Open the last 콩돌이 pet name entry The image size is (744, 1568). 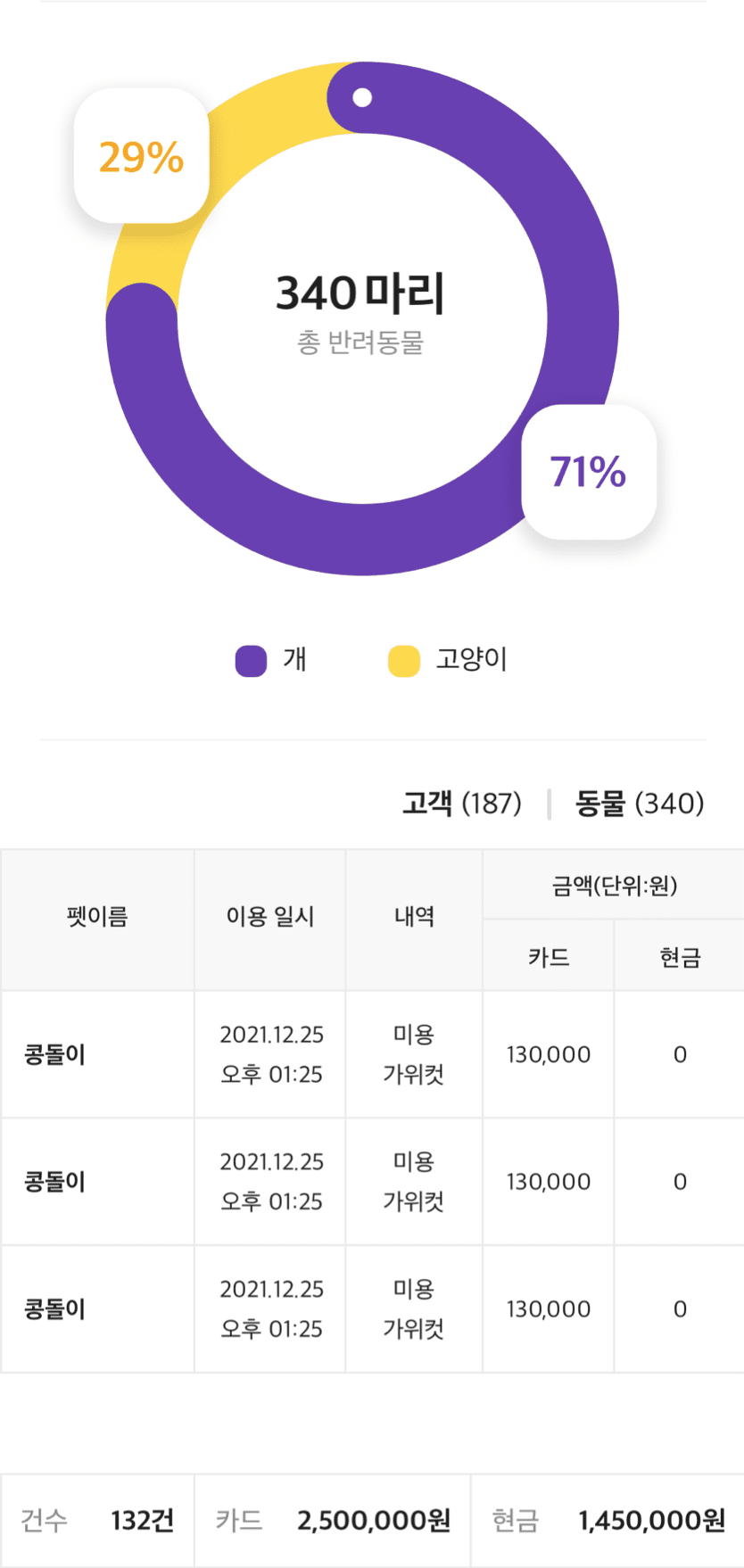point(55,1309)
